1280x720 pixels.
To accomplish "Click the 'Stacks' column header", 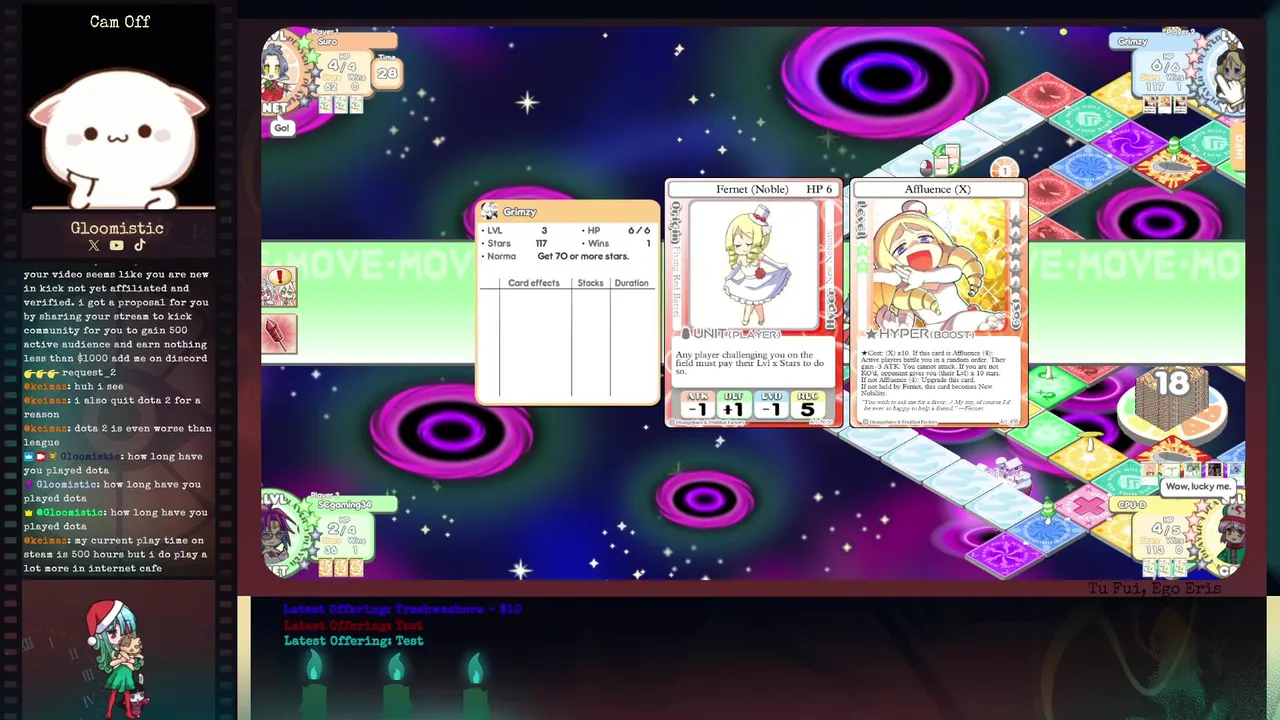I will [x=590, y=283].
